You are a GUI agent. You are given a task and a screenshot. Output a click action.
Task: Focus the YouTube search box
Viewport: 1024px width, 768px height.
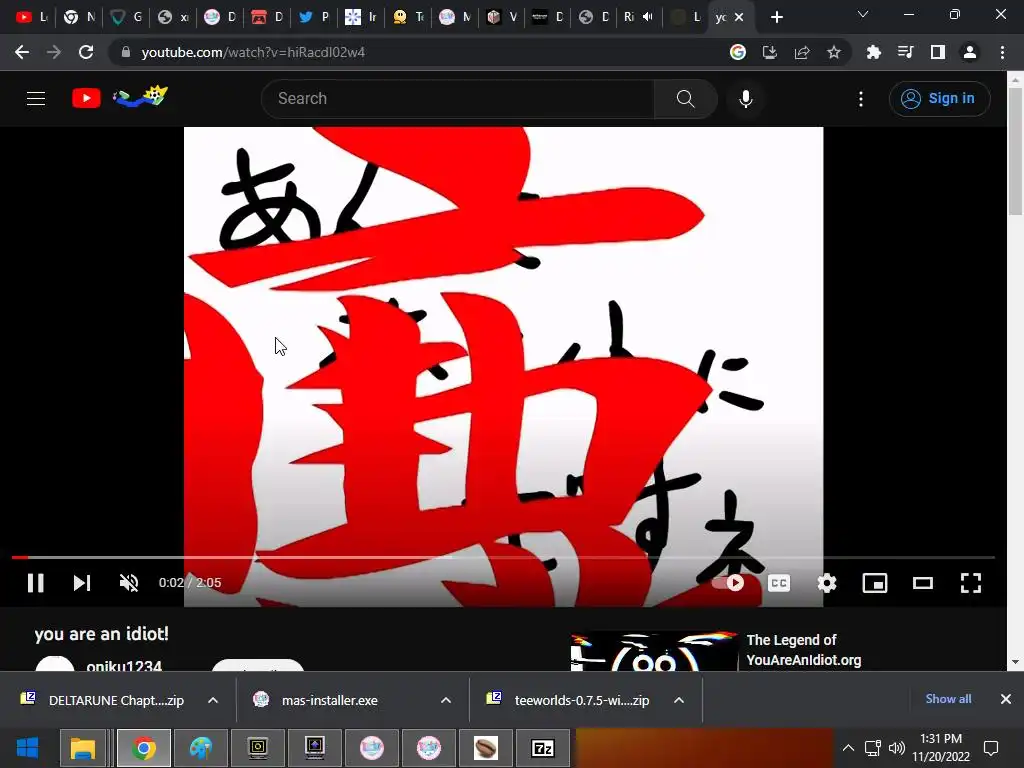pos(458,99)
